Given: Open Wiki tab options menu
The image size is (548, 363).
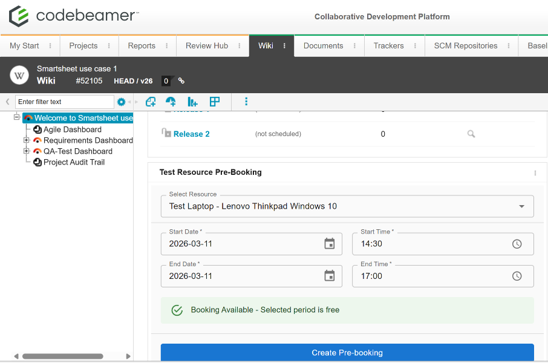Looking at the screenshot, I should 284,46.
